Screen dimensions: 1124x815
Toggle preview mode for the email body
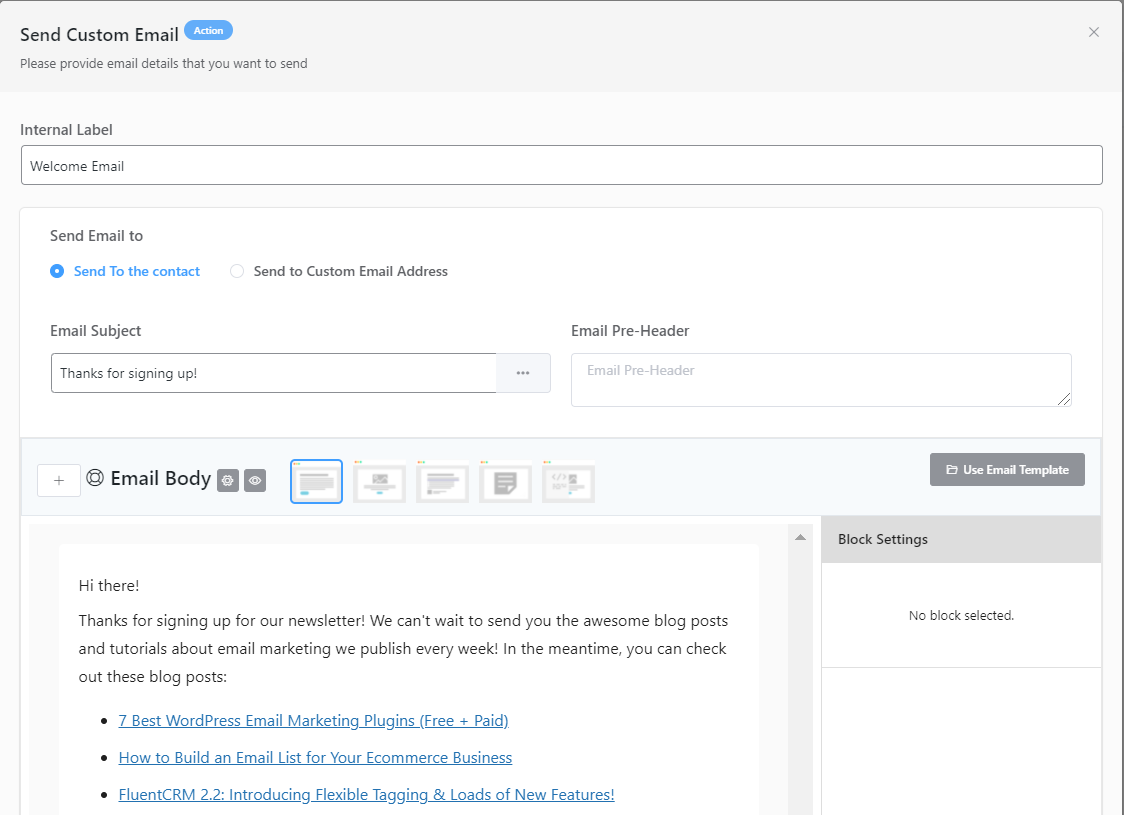point(255,481)
